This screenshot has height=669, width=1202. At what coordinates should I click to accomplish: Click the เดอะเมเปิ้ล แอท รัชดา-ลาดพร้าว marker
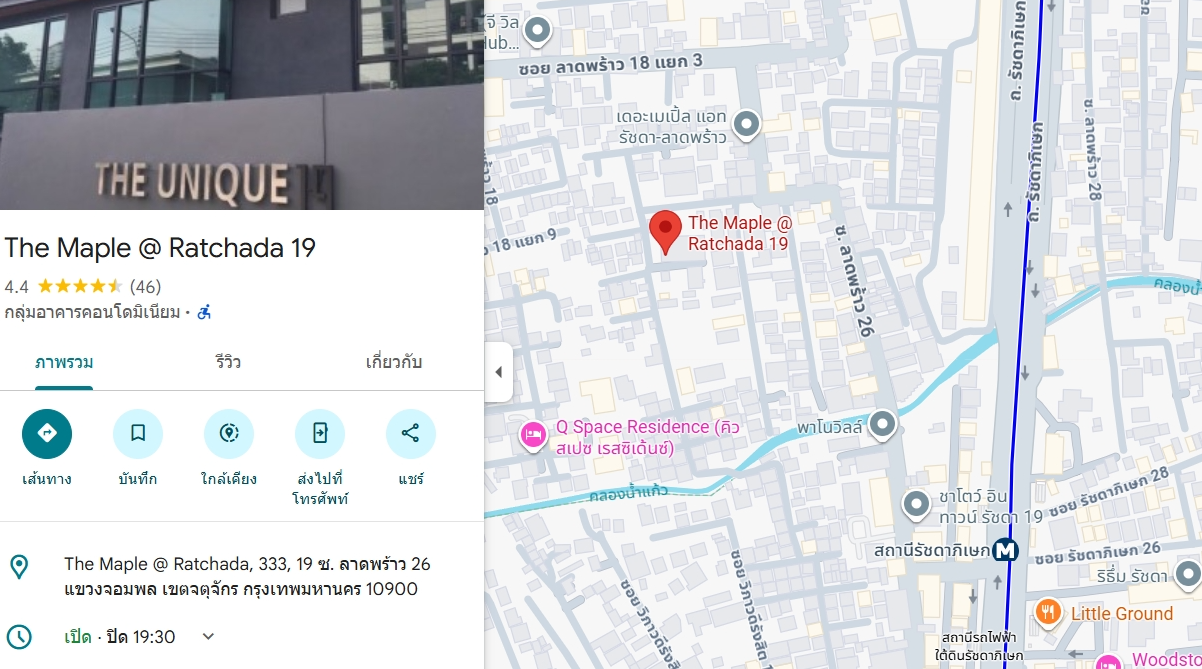click(x=746, y=125)
